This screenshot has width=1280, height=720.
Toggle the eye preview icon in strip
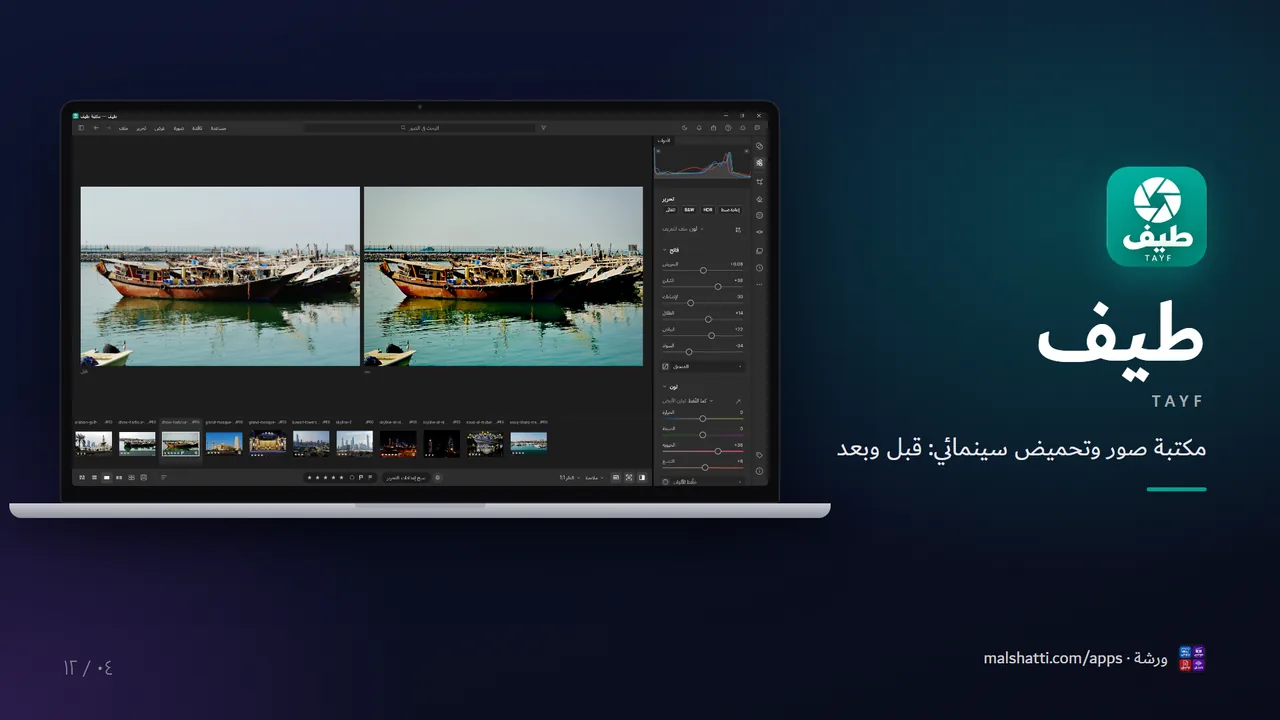pyautogui.click(x=760, y=232)
